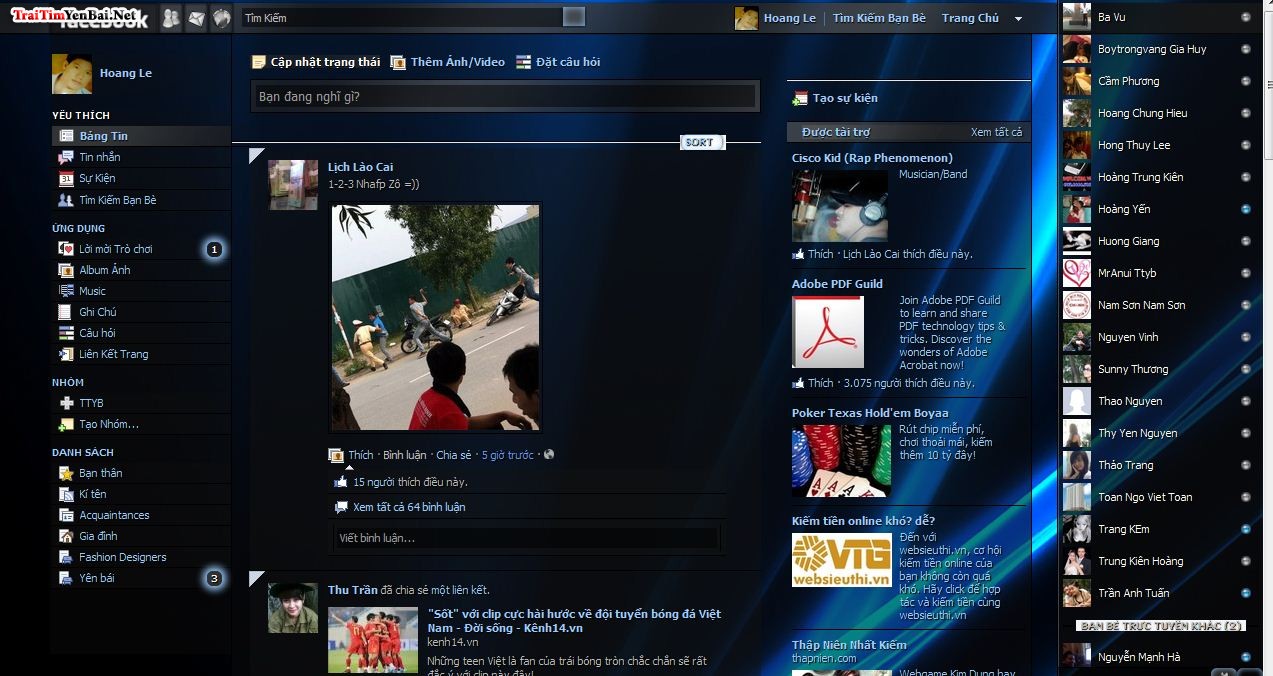
Task: Open the notifications globe icon in top bar
Action: pyautogui.click(x=222, y=18)
